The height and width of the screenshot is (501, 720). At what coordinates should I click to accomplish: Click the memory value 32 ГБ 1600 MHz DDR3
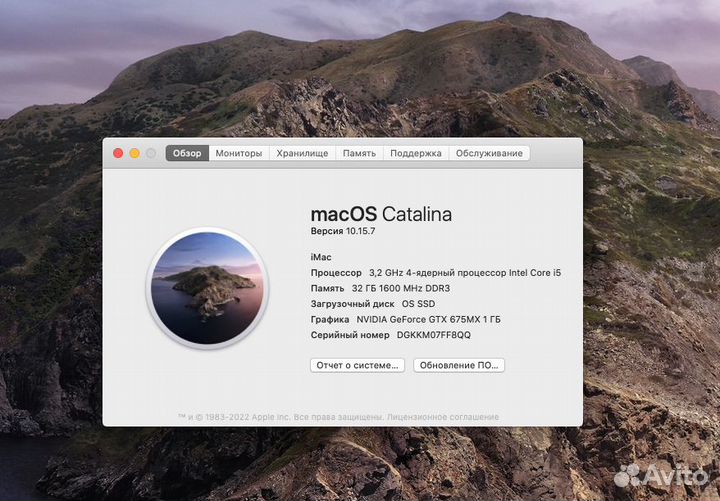click(x=401, y=288)
